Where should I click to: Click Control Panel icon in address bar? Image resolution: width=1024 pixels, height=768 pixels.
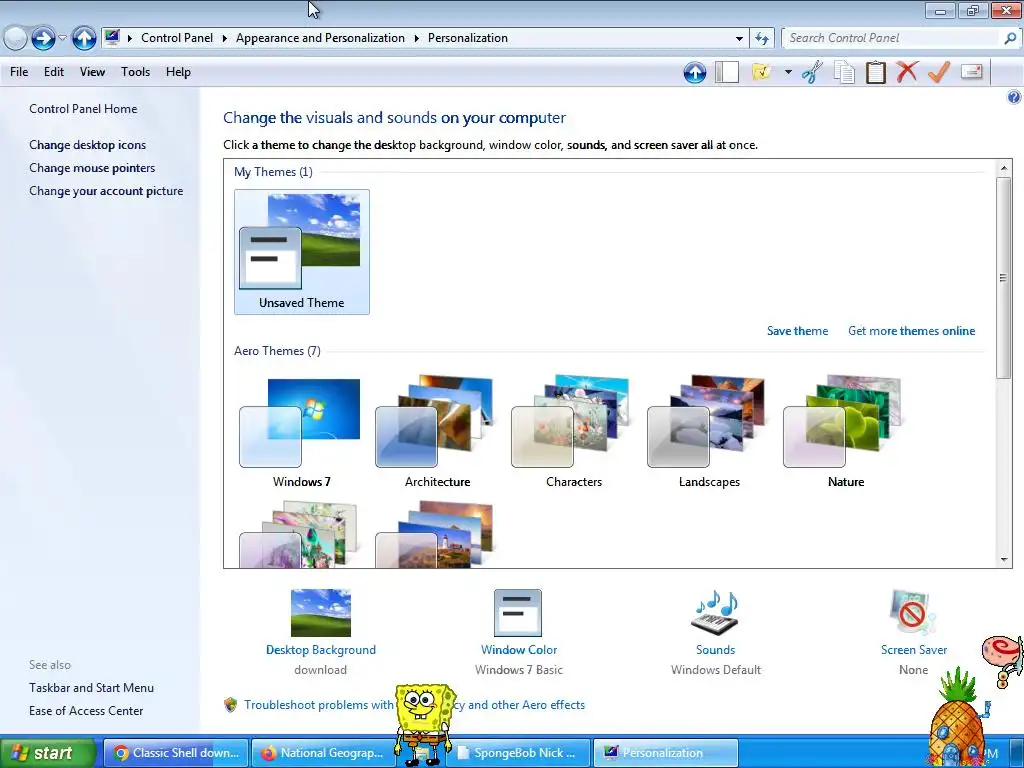(x=112, y=37)
